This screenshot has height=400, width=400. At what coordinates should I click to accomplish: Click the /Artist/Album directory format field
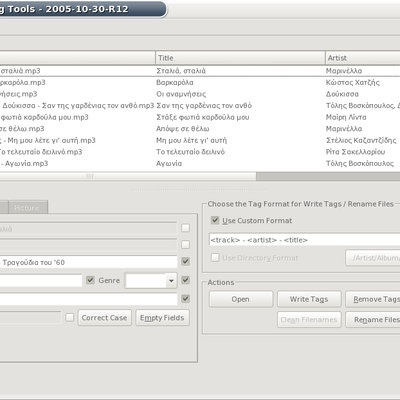click(373, 258)
